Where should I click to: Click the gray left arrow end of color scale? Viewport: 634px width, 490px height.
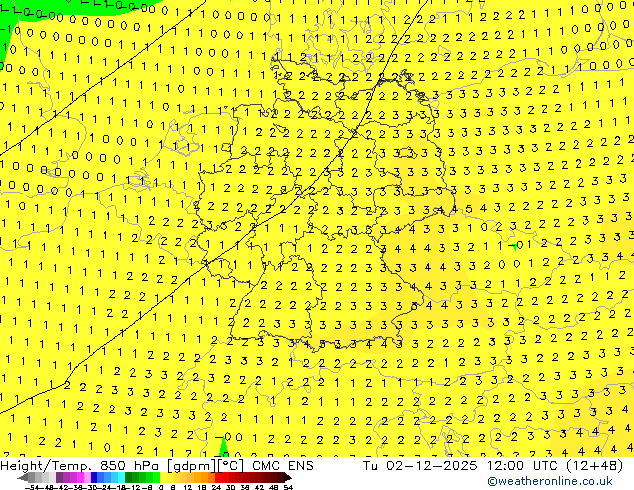23,477
